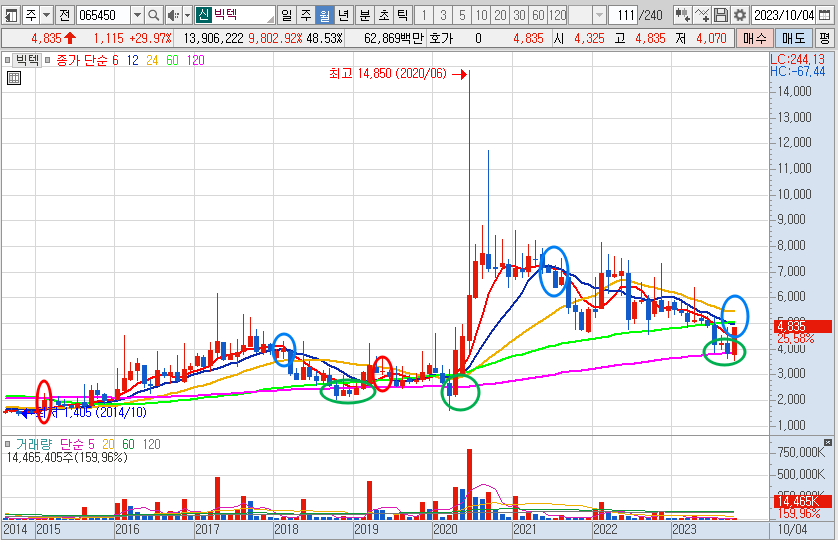
Task: Click the current price tag 4,835 on axis
Action: [x=803, y=327]
